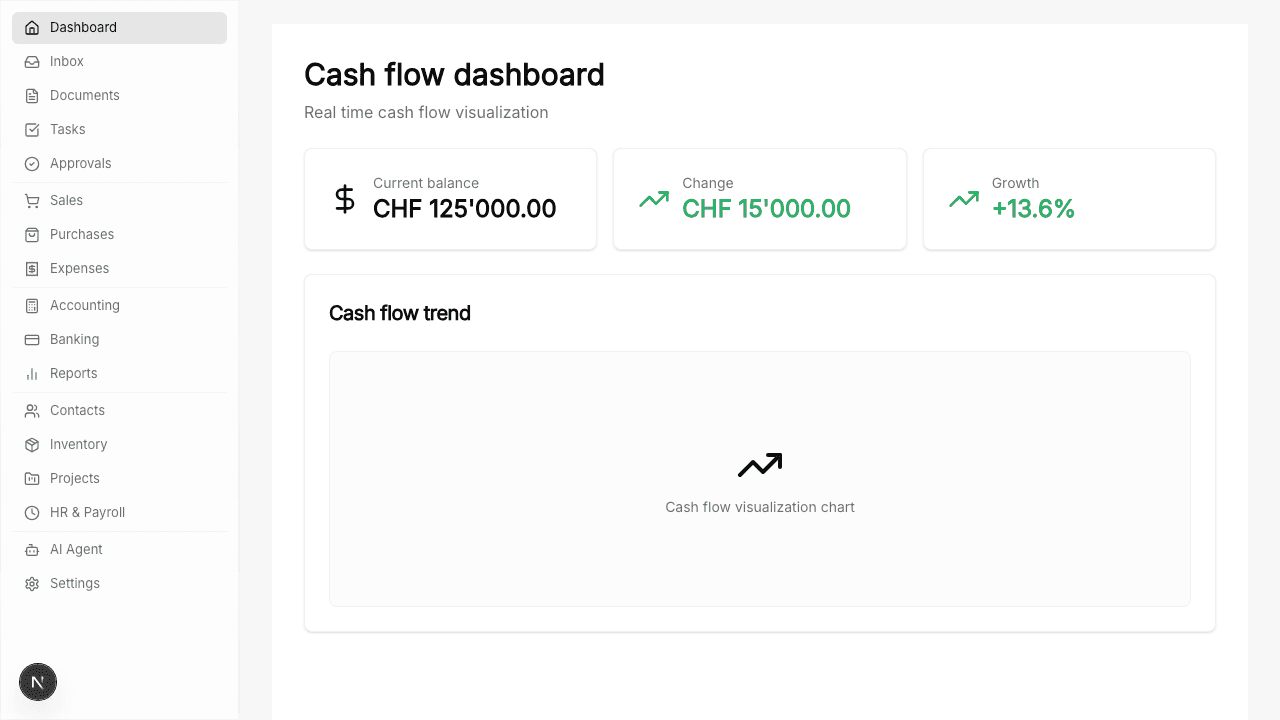This screenshot has width=1280, height=720.
Task: Click the AI Agent icon
Action: 33,549
